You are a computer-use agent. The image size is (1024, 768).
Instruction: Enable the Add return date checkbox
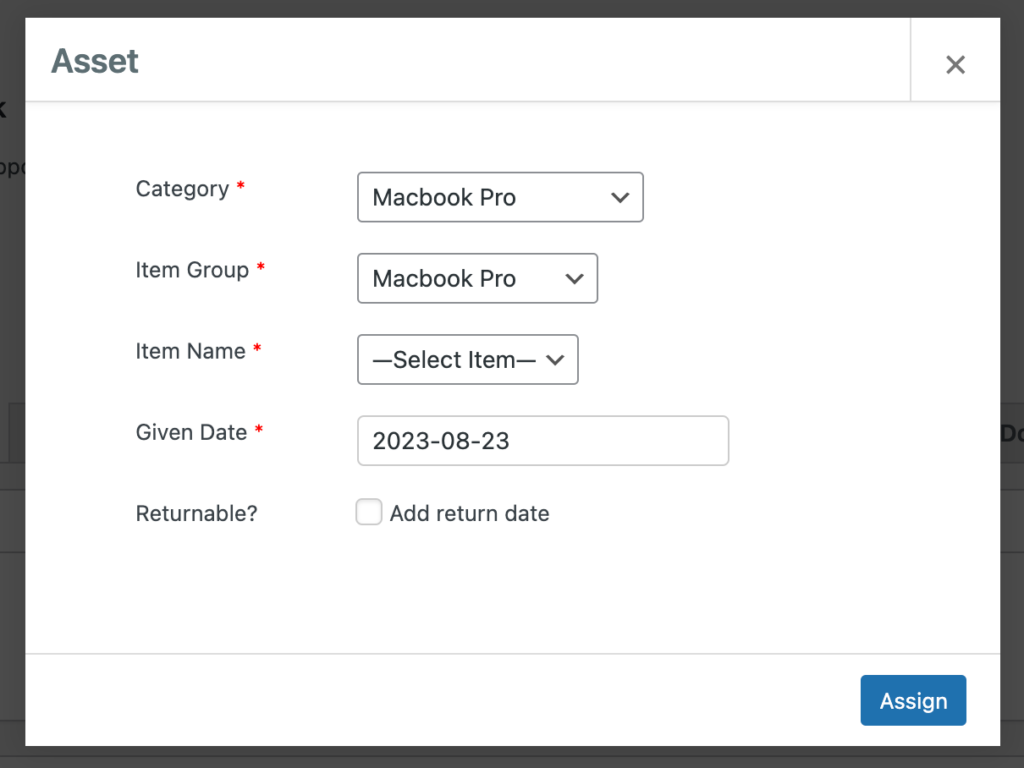tap(369, 512)
